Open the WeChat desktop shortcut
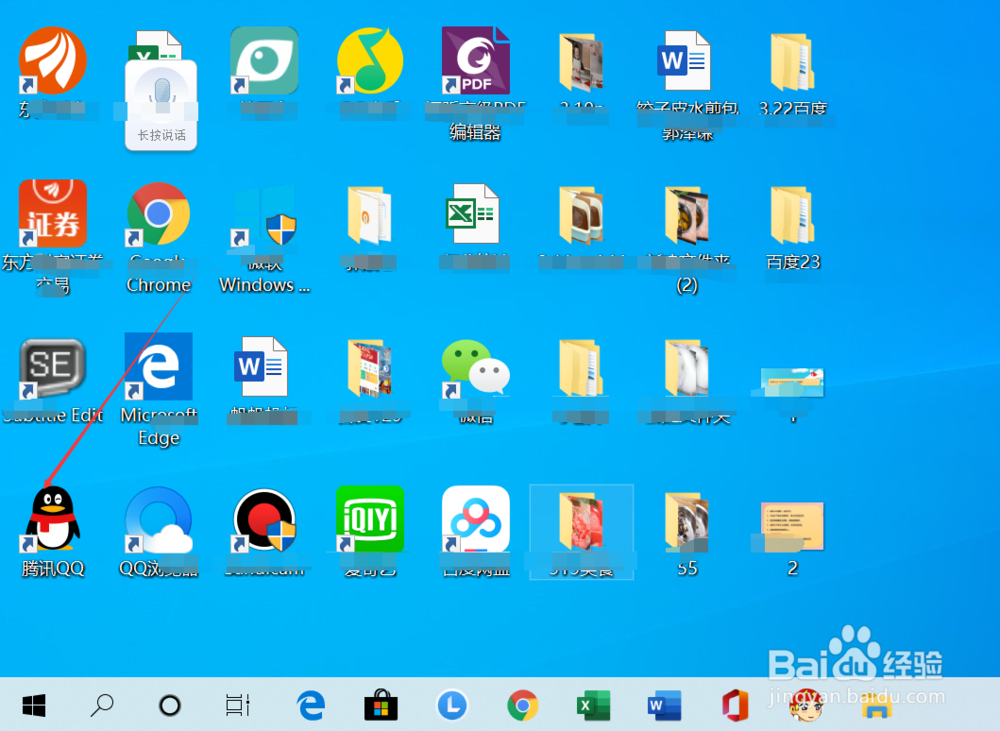1000x731 pixels. pyautogui.click(x=476, y=369)
